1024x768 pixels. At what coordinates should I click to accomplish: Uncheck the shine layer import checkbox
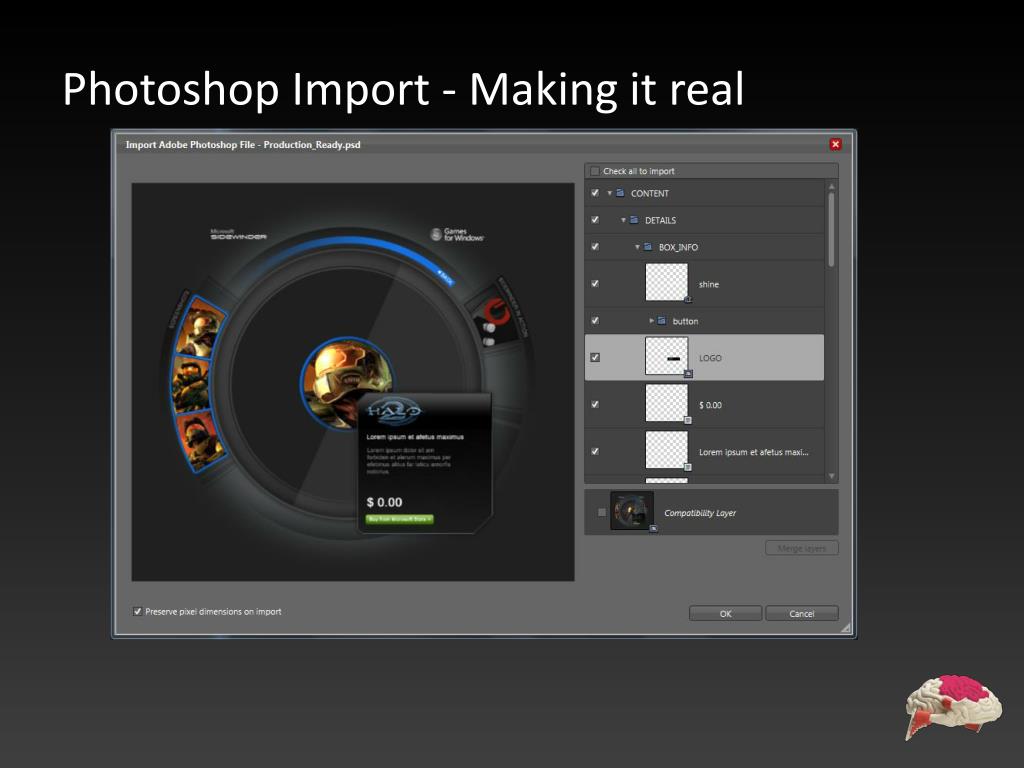tap(595, 284)
